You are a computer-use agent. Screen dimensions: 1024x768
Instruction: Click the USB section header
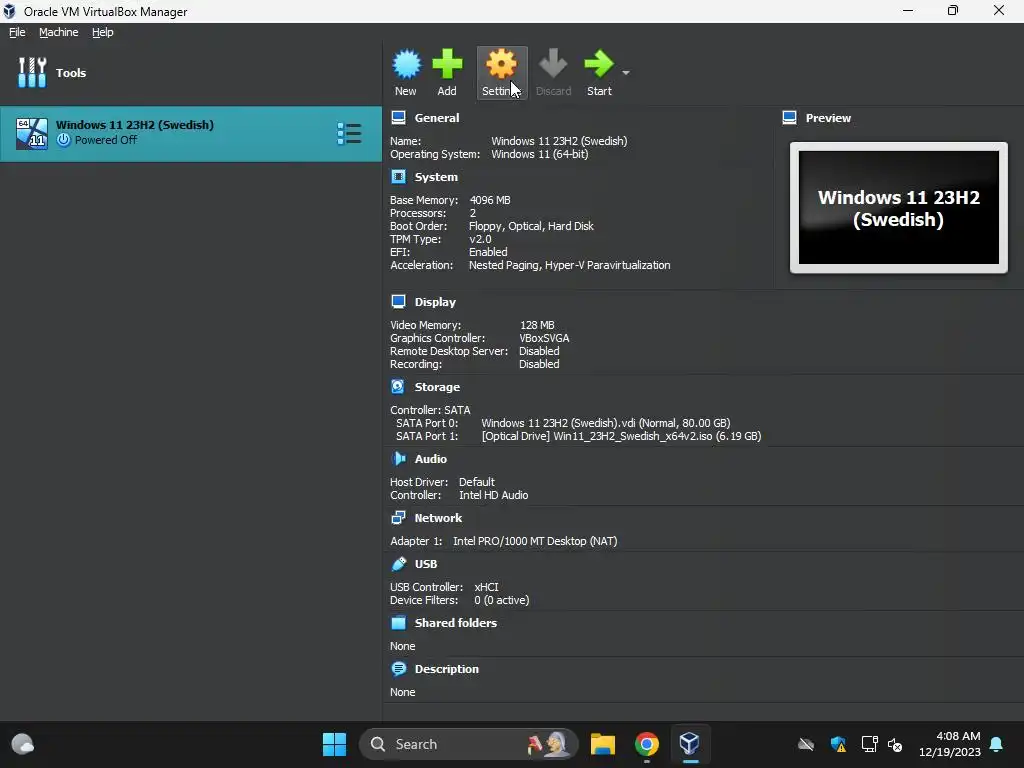[426, 564]
